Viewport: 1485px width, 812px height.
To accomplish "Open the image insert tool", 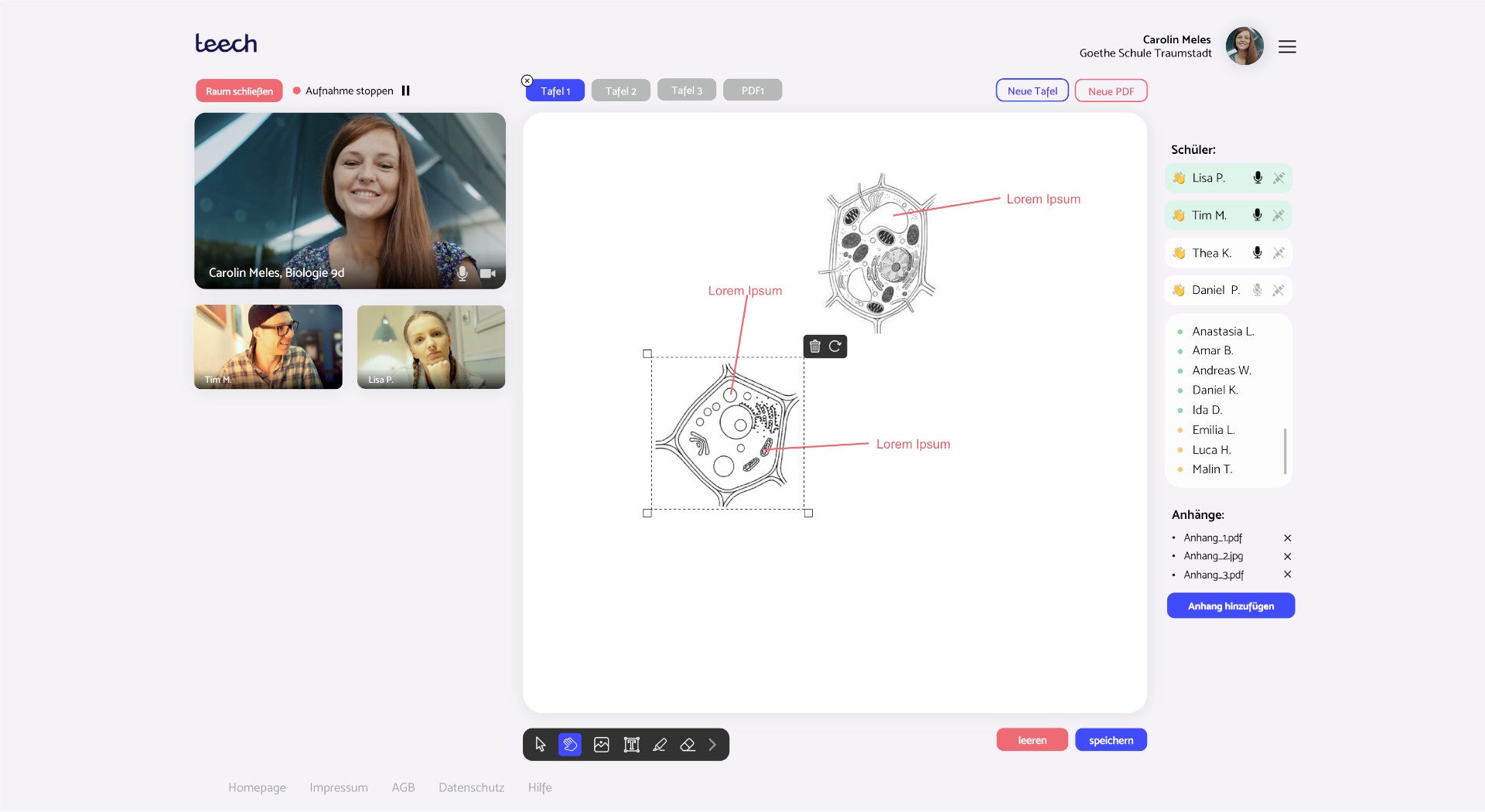I will coord(601,744).
